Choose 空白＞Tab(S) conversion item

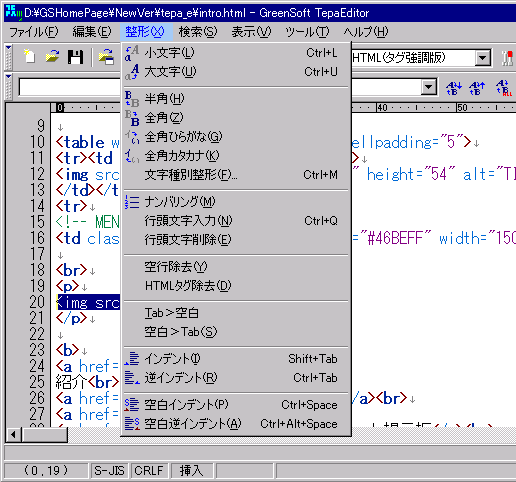236,332
